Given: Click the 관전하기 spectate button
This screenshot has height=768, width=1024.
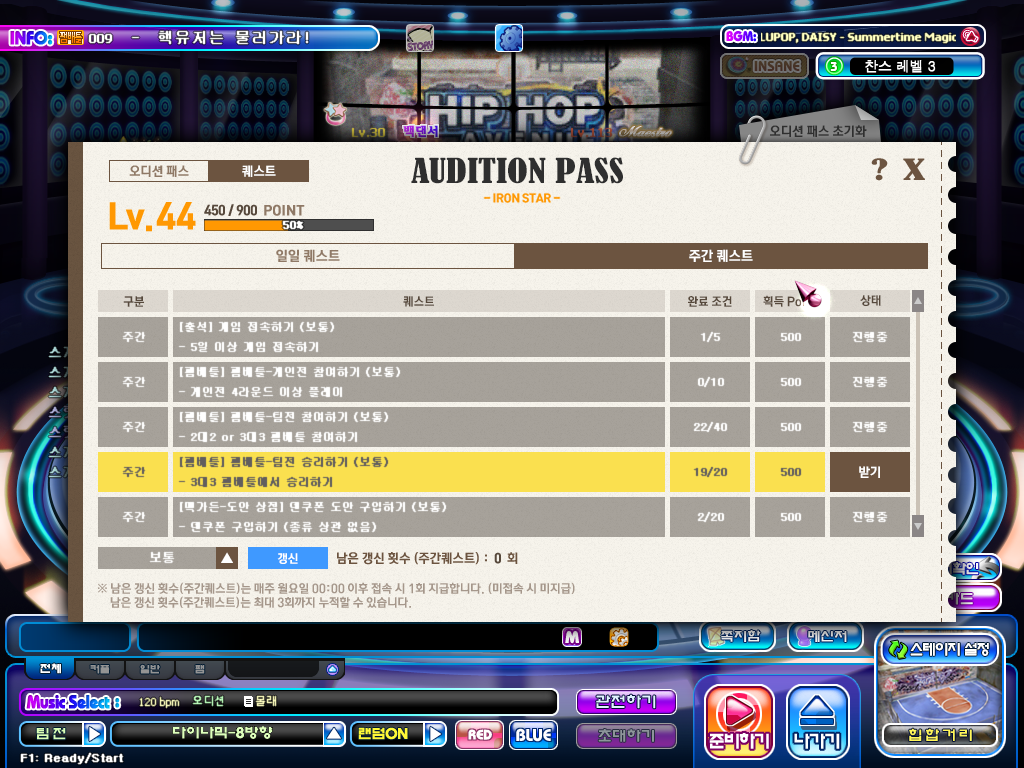Looking at the screenshot, I should [x=626, y=702].
